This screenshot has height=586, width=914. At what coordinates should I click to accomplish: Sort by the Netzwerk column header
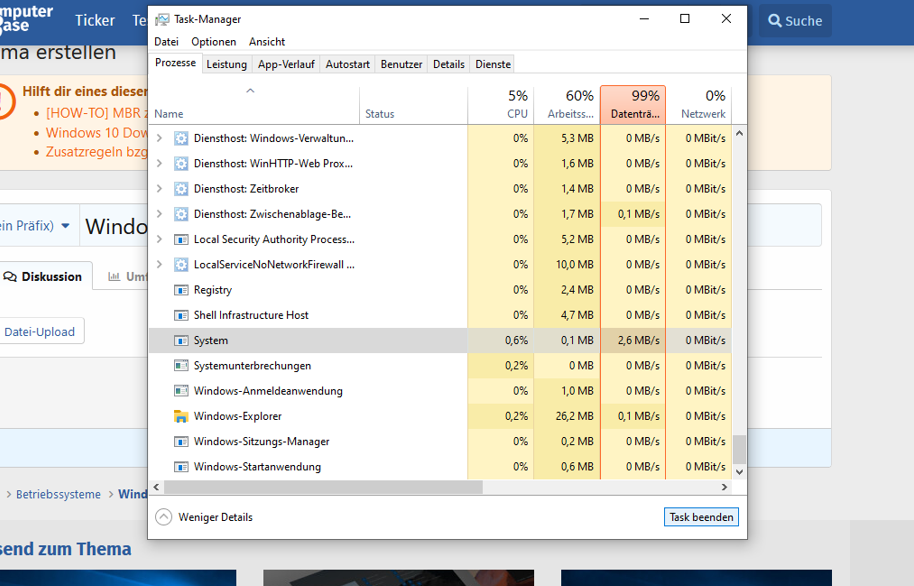coord(699,104)
